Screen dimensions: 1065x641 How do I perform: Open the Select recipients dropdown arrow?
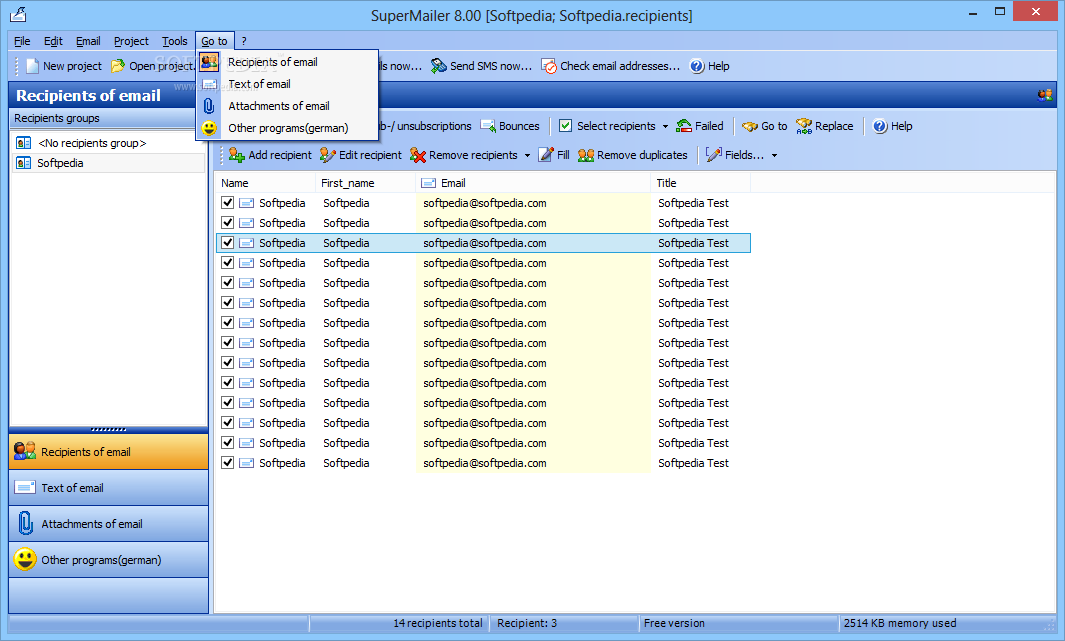point(665,126)
